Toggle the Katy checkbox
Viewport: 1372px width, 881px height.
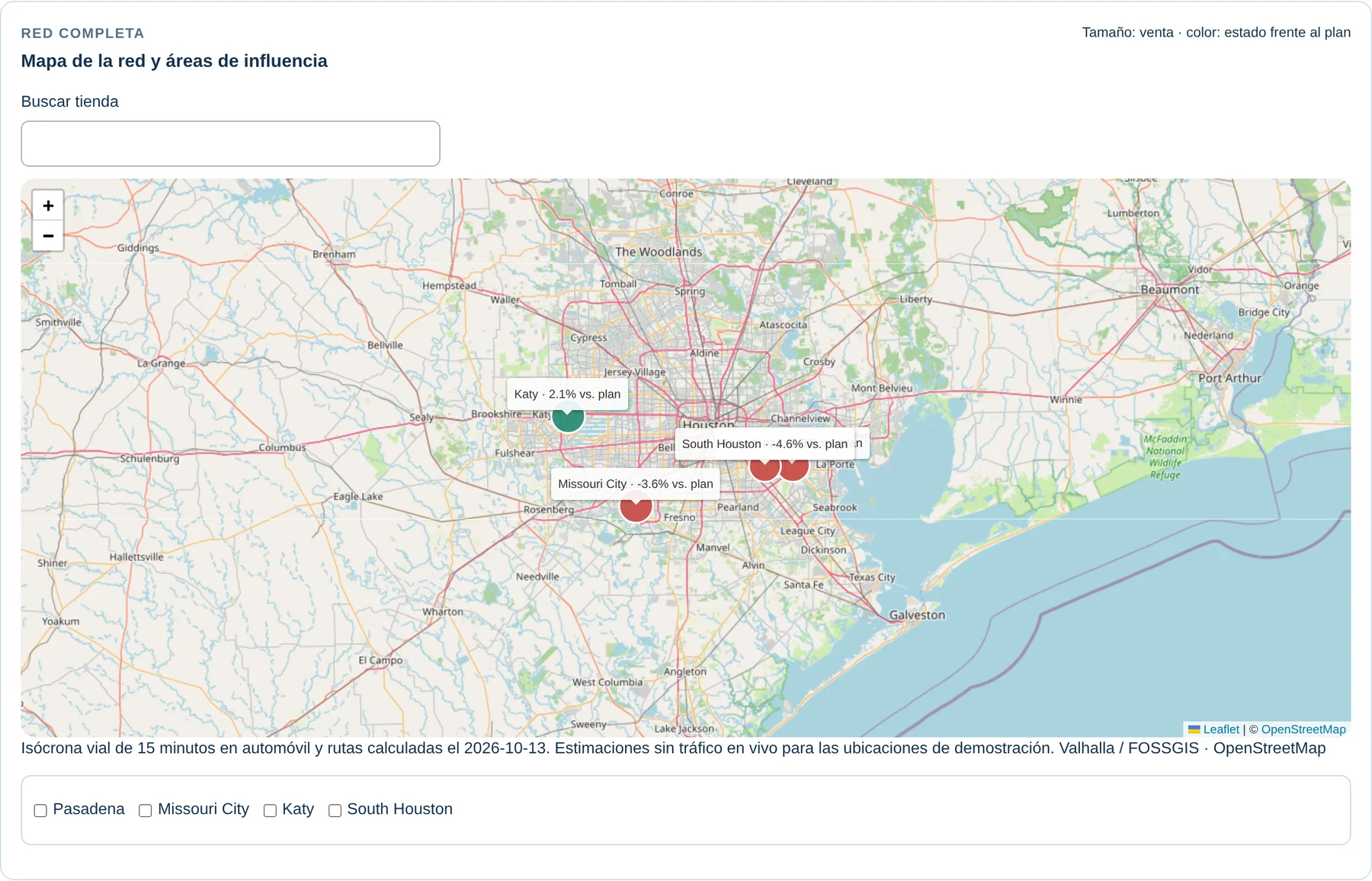(270, 810)
